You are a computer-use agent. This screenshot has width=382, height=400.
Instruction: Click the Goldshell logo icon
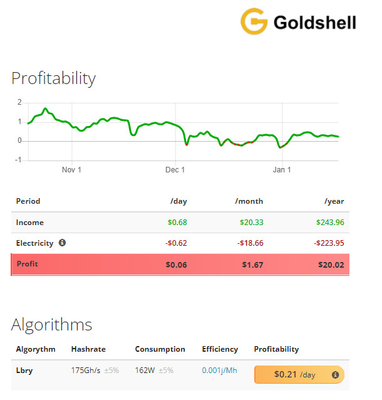(254, 21)
